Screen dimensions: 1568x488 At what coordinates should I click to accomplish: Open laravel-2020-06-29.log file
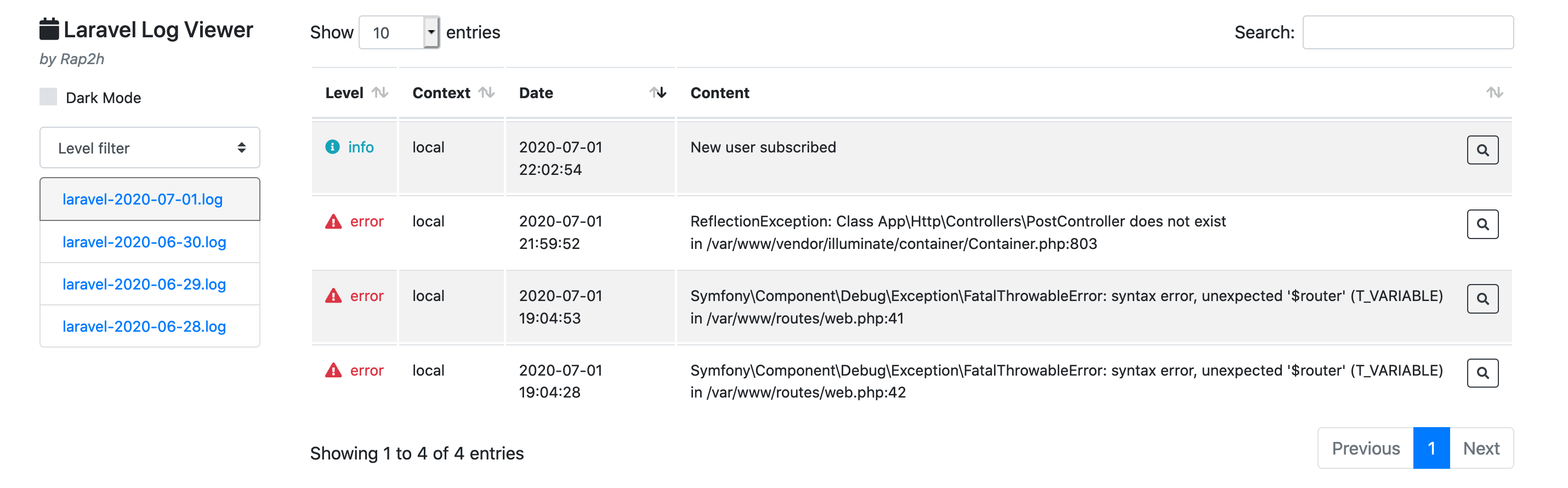[144, 284]
